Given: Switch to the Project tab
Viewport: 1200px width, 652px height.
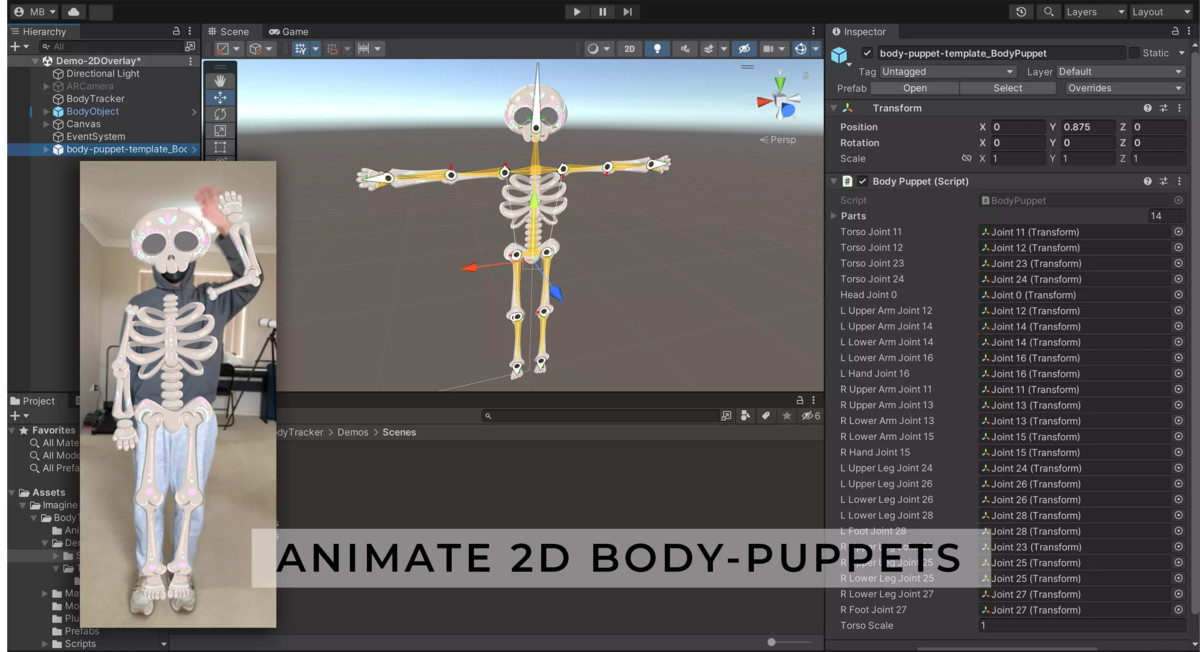Looking at the screenshot, I should point(33,401).
